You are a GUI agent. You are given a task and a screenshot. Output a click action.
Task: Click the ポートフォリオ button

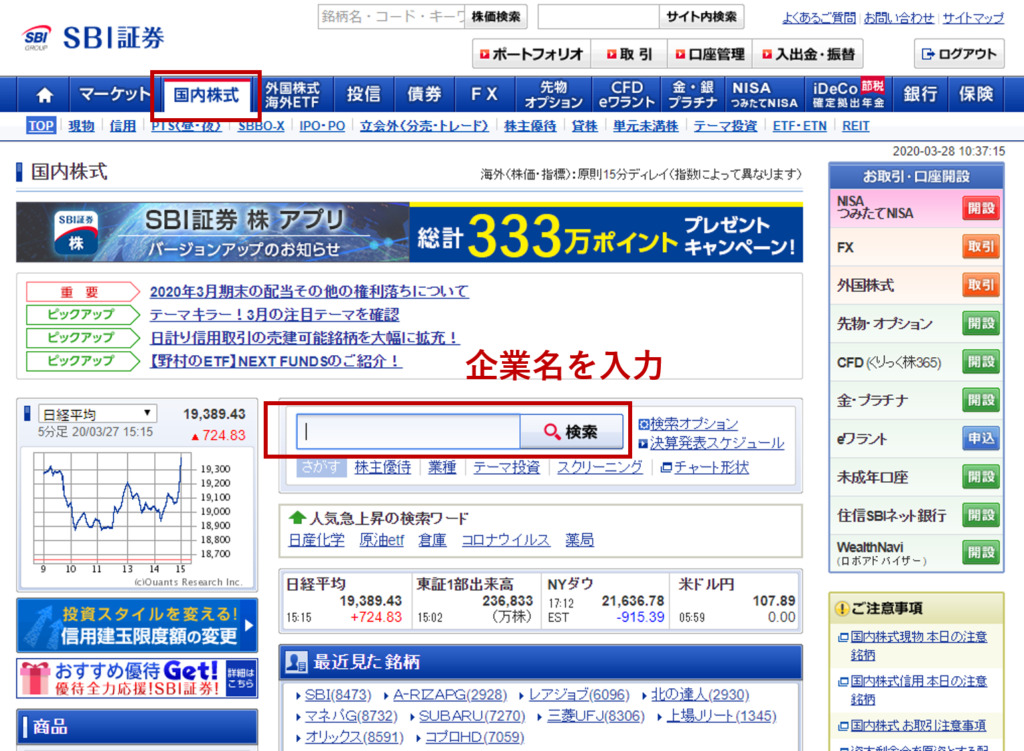530,54
